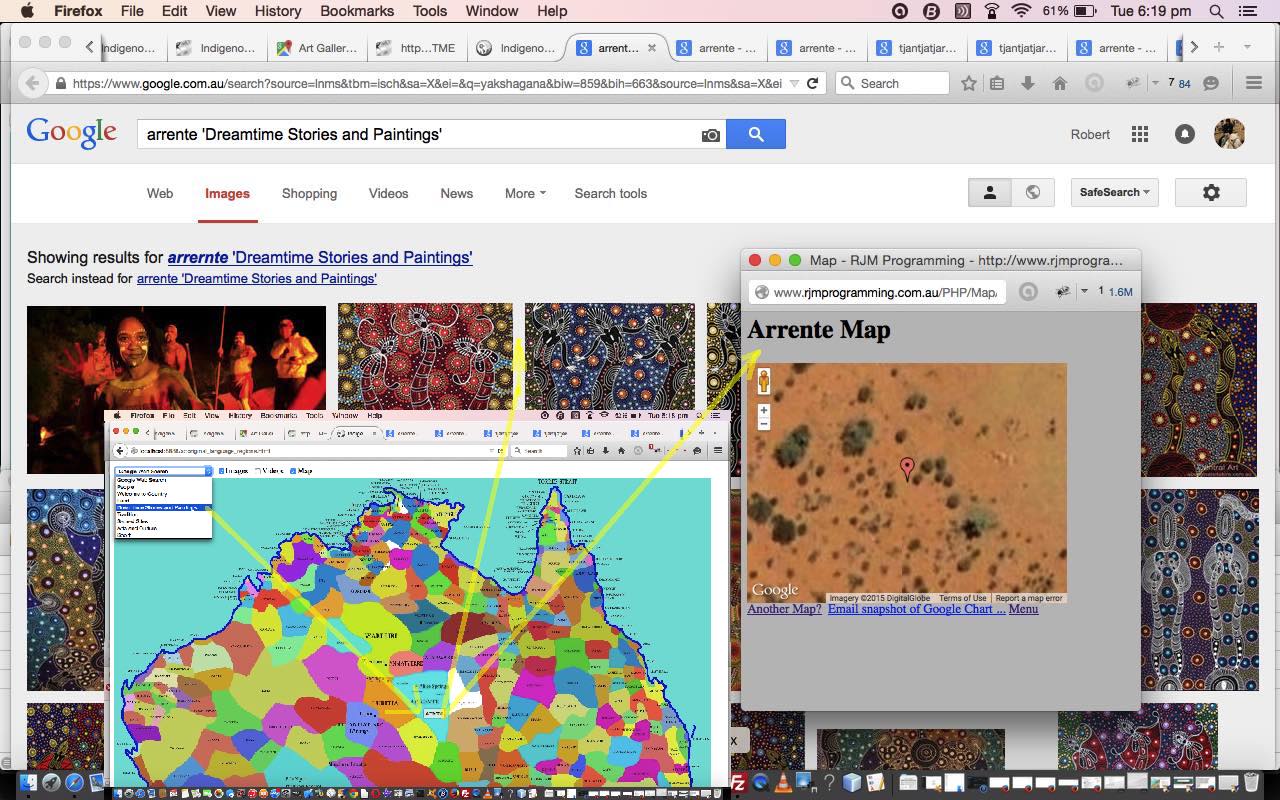Open search settings gear

(1211, 192)
